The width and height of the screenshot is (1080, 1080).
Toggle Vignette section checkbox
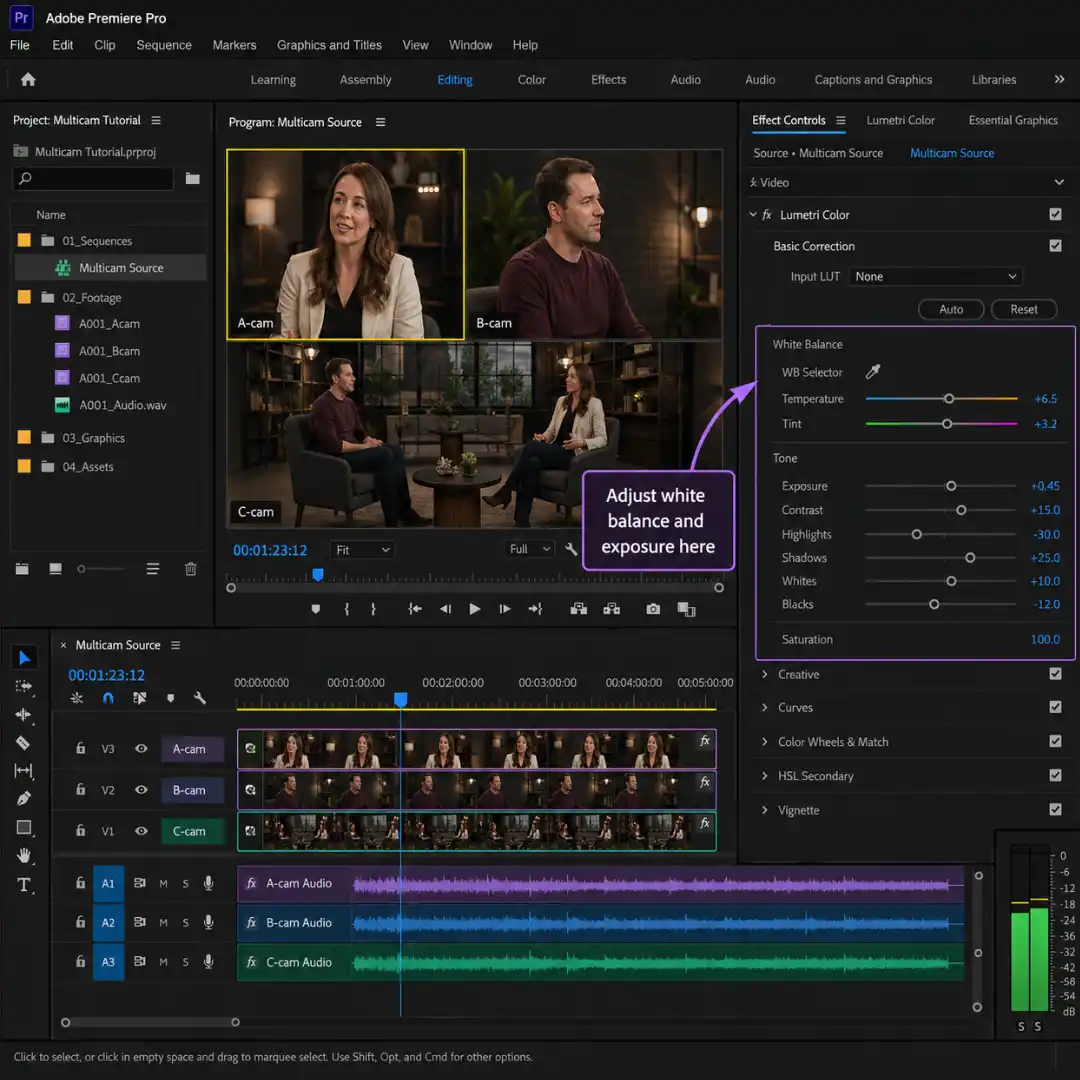pos(1055,809)
